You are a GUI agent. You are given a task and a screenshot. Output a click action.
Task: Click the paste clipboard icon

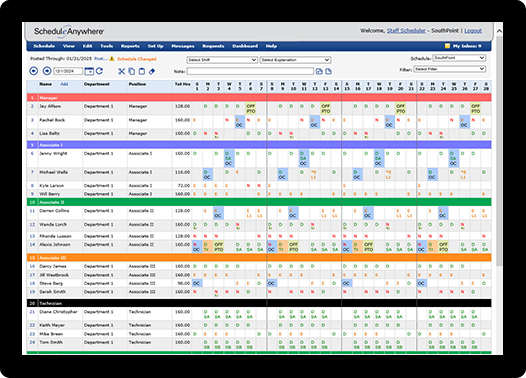142,71
